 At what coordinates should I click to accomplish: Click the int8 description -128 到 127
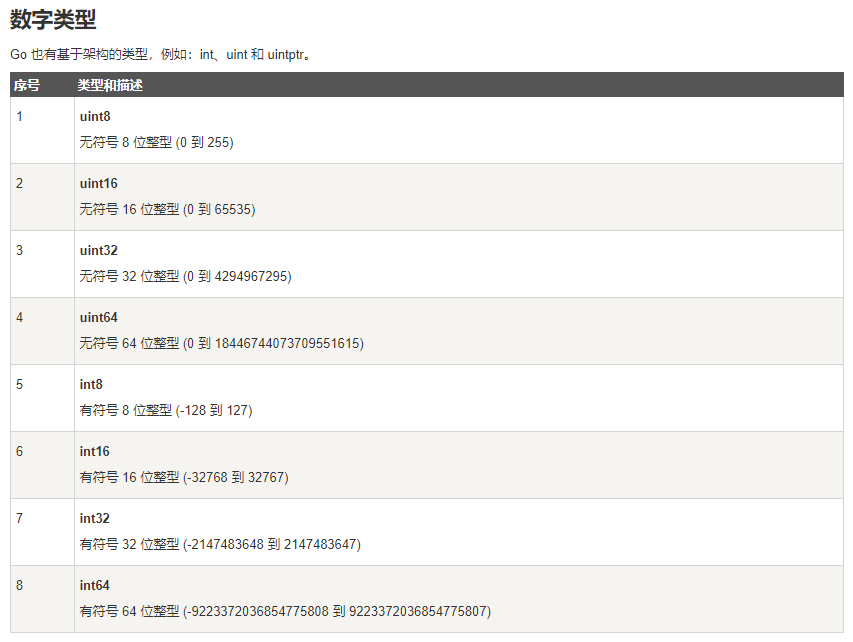166,410
